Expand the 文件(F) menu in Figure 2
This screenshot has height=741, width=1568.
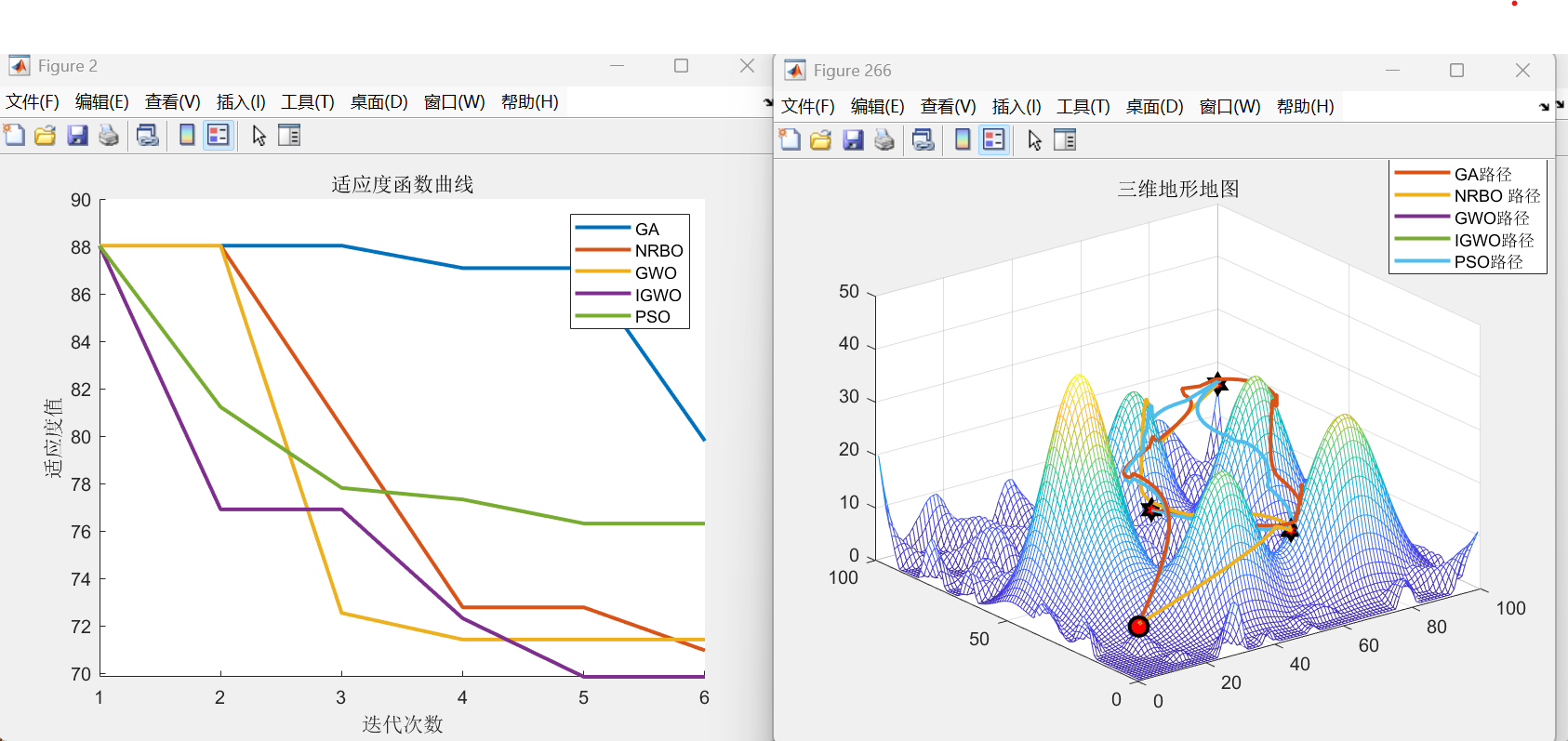[33, 102]
